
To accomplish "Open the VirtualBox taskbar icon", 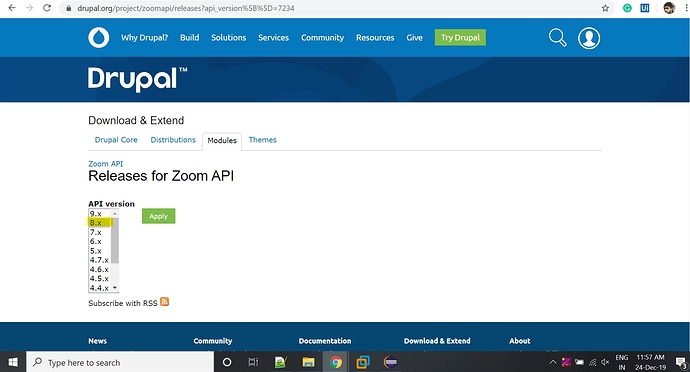I will [x=363, y=362].
